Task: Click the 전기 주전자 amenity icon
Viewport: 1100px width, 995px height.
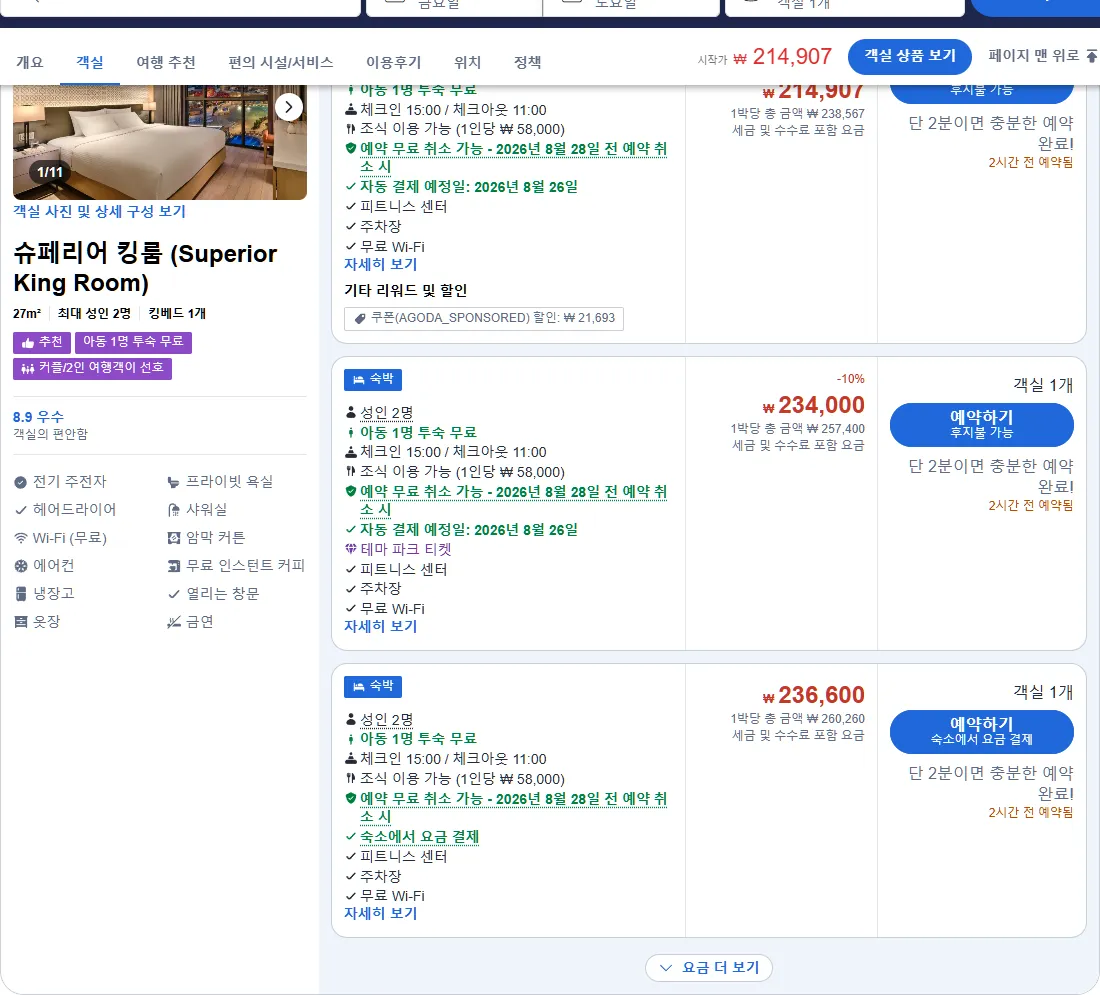Action: (20, 482)
